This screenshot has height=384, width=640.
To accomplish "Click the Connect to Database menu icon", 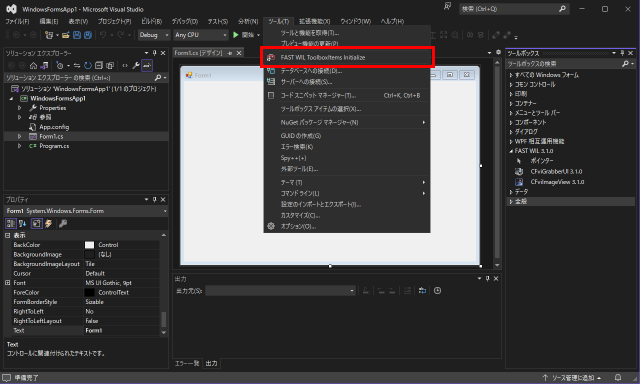I will 271,71.
